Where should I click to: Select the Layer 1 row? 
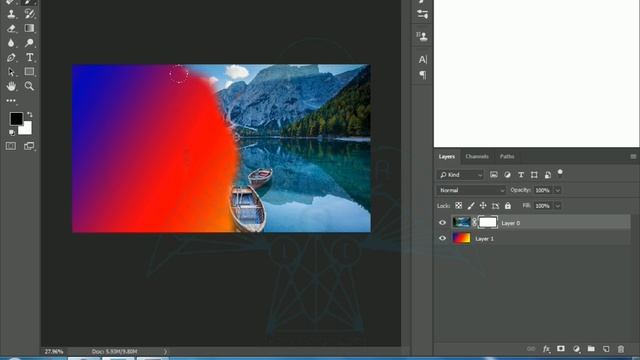[533, 238]
